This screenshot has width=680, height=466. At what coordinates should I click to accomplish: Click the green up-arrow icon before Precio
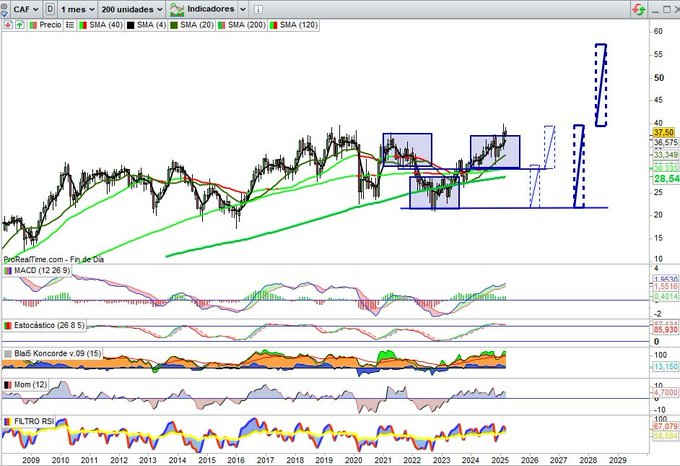point(19,25)
